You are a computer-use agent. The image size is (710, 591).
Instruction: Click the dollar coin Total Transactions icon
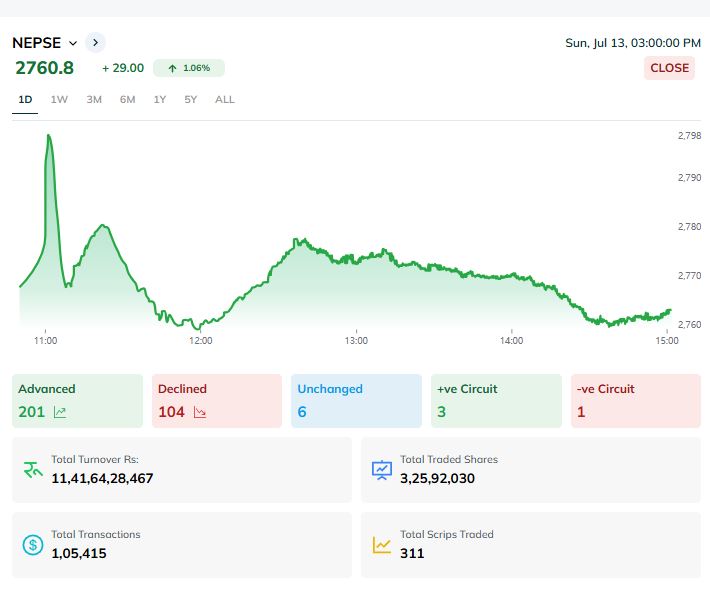tap(32, 545)
